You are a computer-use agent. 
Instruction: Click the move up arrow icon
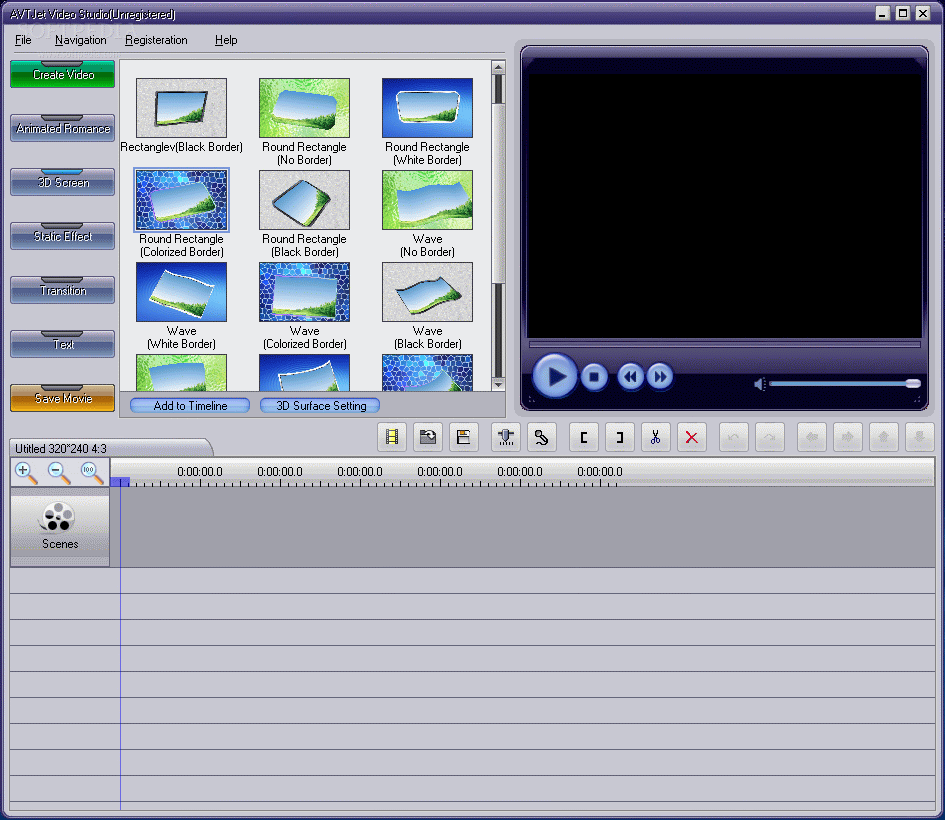pyautogui.click(x=884, y=437)
